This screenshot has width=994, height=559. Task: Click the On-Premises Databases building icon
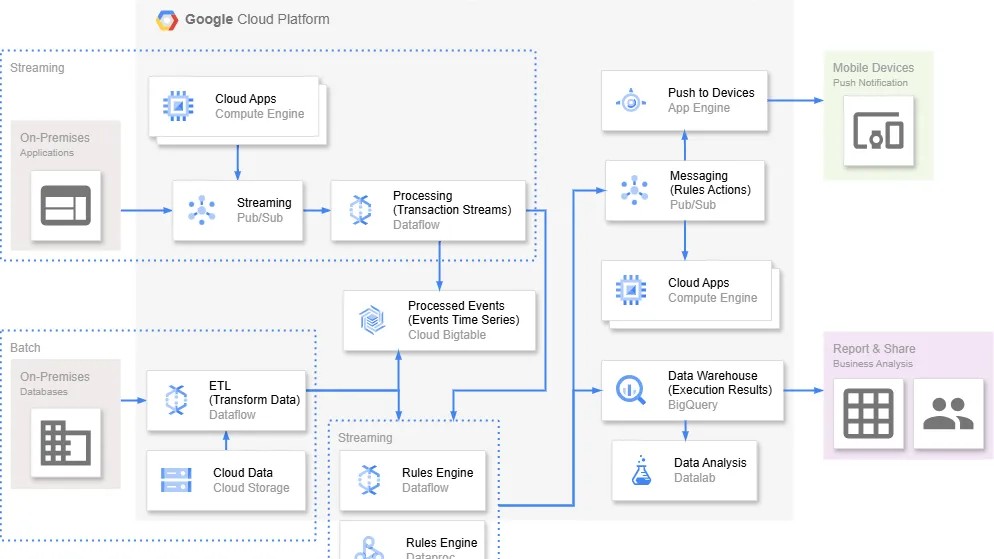coord(66,443)
